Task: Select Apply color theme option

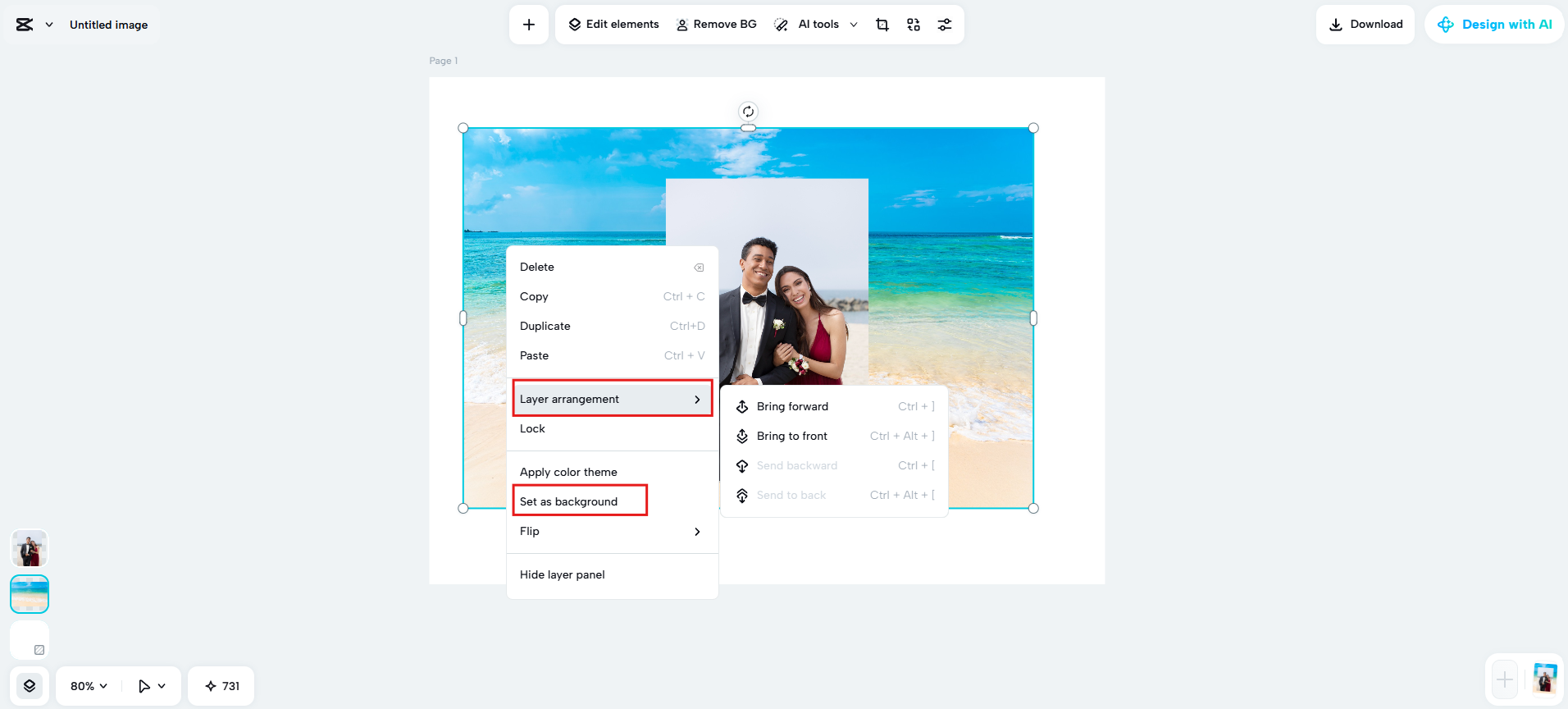Action: click(x=613, y=472)
